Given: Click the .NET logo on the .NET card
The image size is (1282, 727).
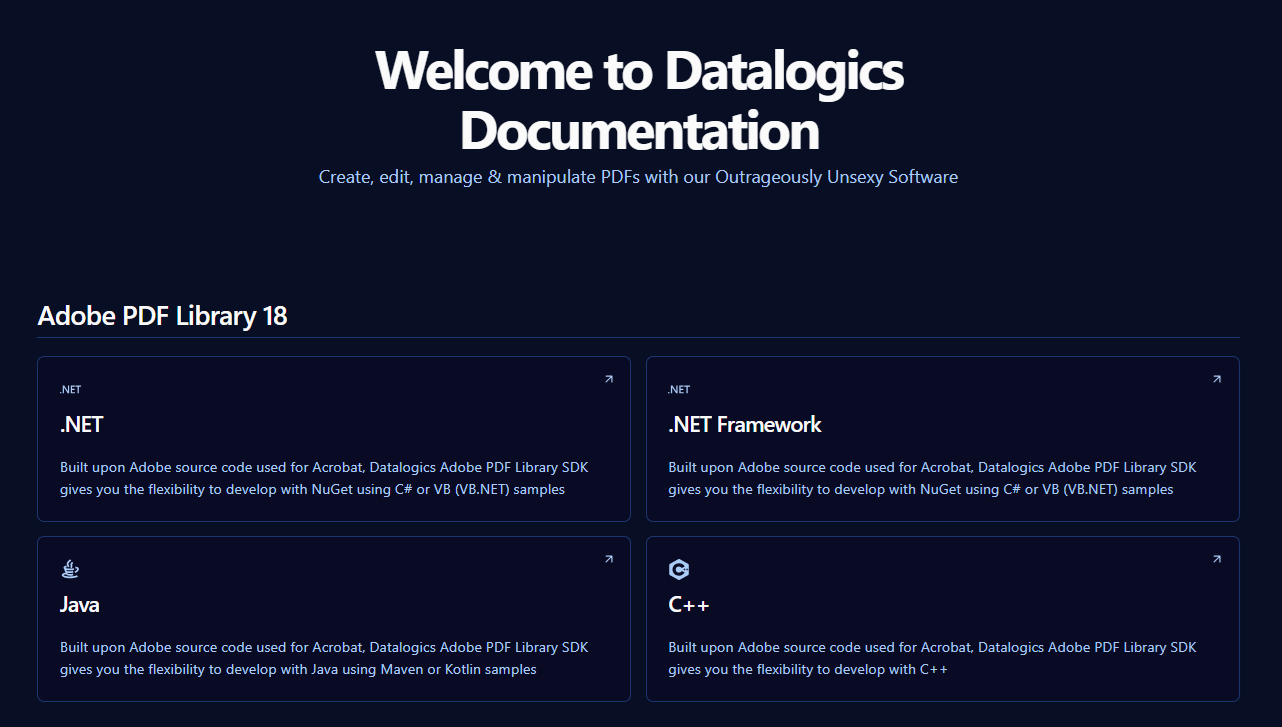Looking at the screenshot, I should tap(71, 389).
